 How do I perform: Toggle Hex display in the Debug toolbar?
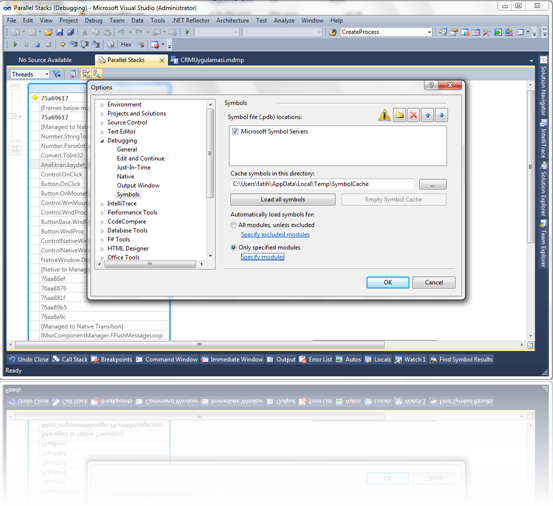coord(126,44)
